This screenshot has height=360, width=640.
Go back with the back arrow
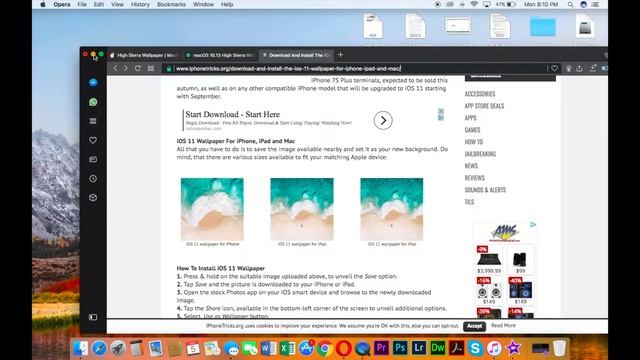pos(116,68)
